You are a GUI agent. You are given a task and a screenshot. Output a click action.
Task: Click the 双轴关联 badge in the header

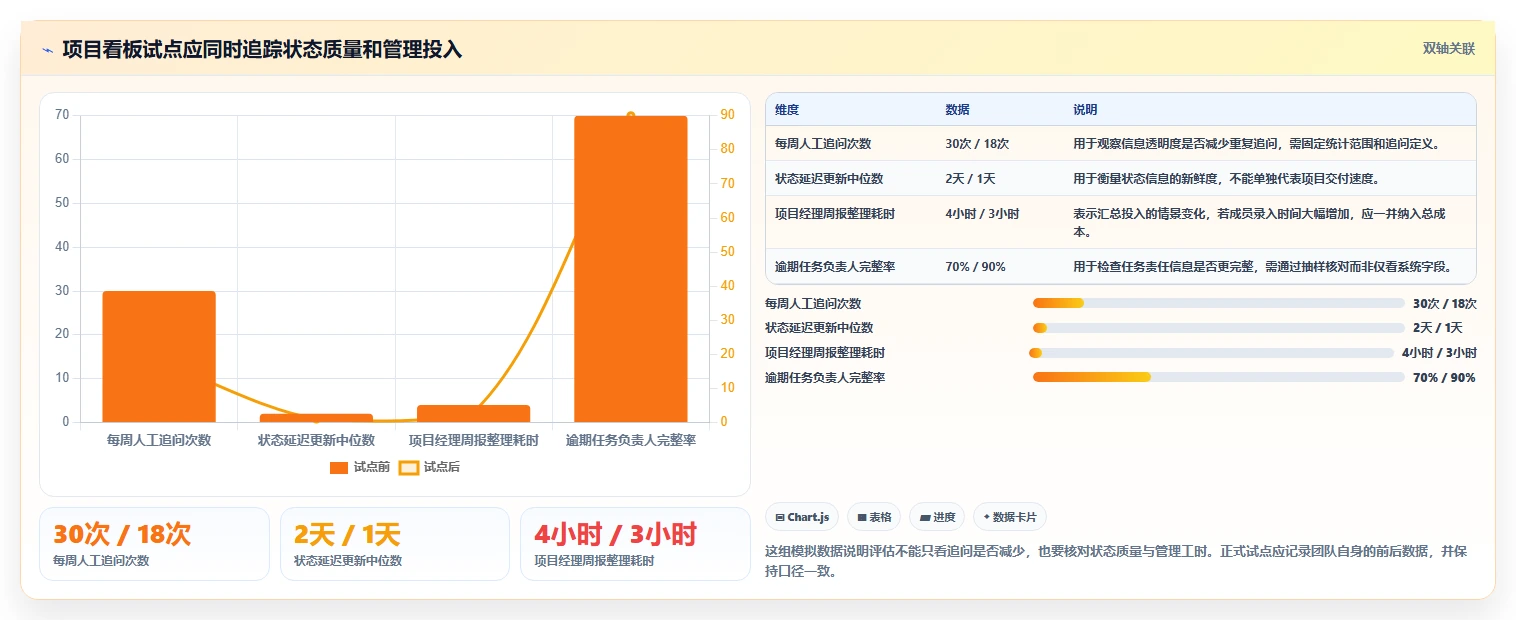pos(1449,48)
